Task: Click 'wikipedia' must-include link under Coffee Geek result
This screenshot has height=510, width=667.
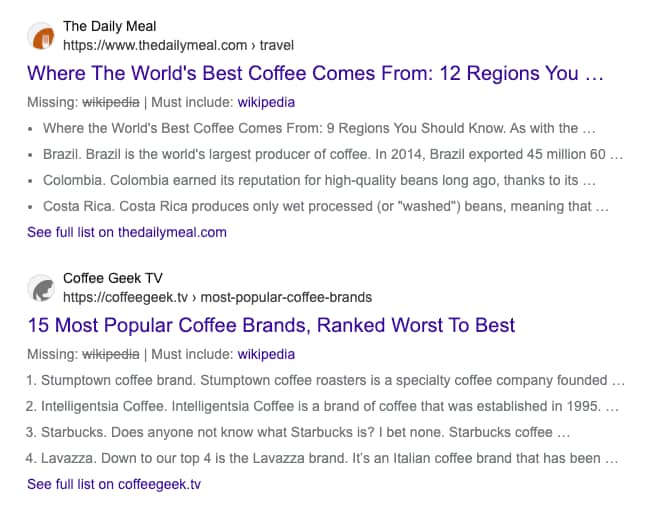Action: [267, 354]
